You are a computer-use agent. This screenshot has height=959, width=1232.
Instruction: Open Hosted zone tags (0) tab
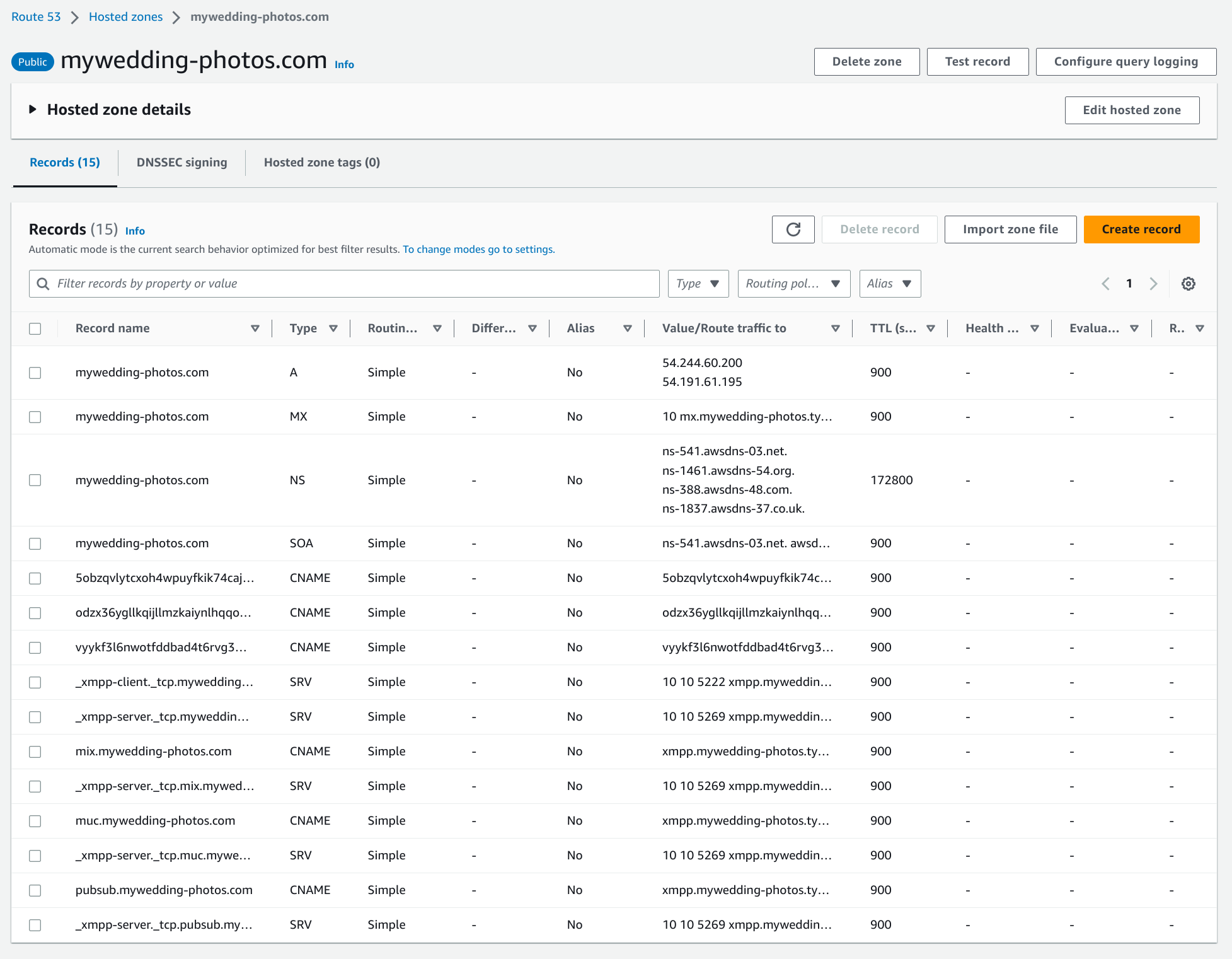pos(322,163)
